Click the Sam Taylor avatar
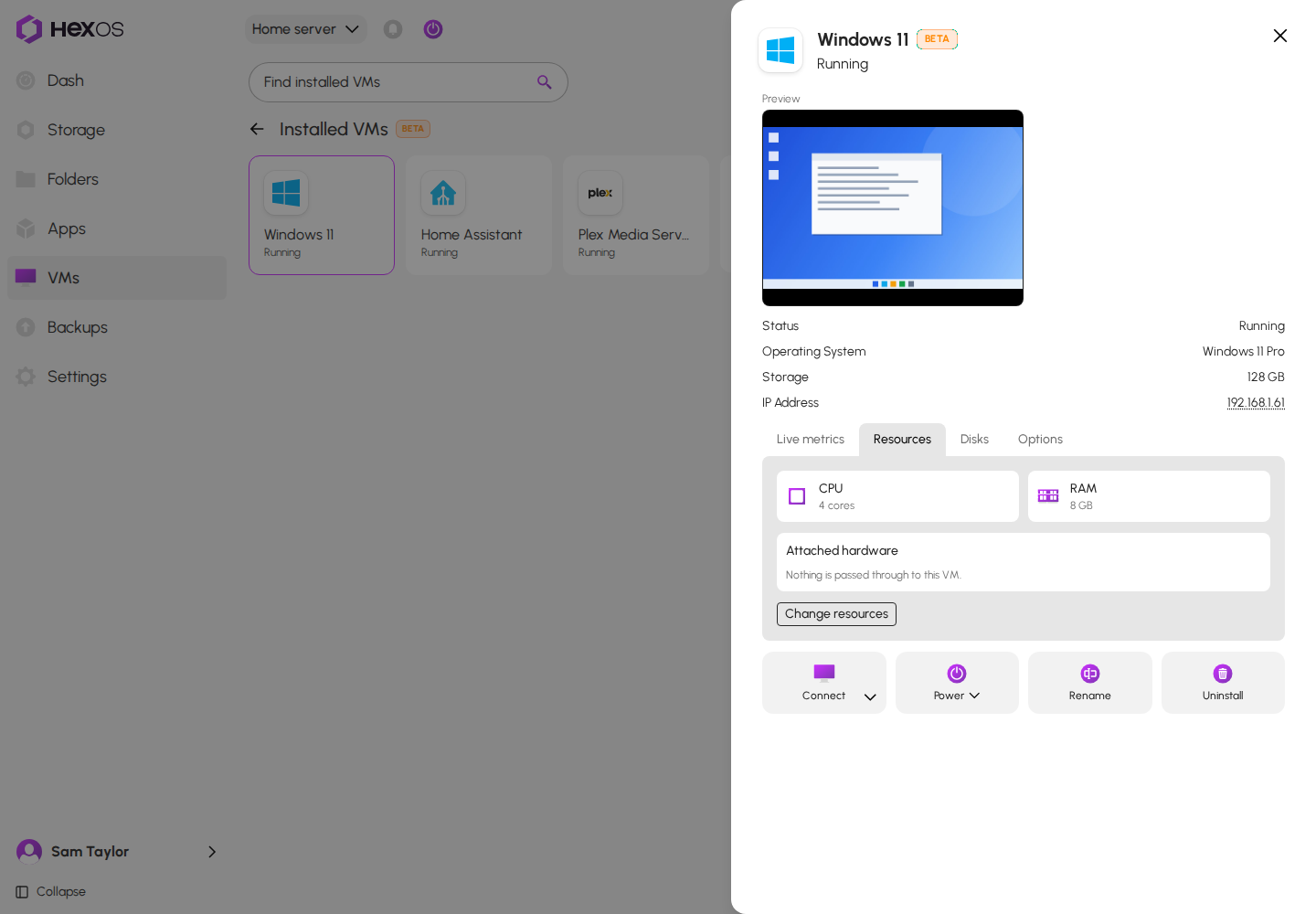Viewport: 1316px width, 914px height. [x=29, y=852]
